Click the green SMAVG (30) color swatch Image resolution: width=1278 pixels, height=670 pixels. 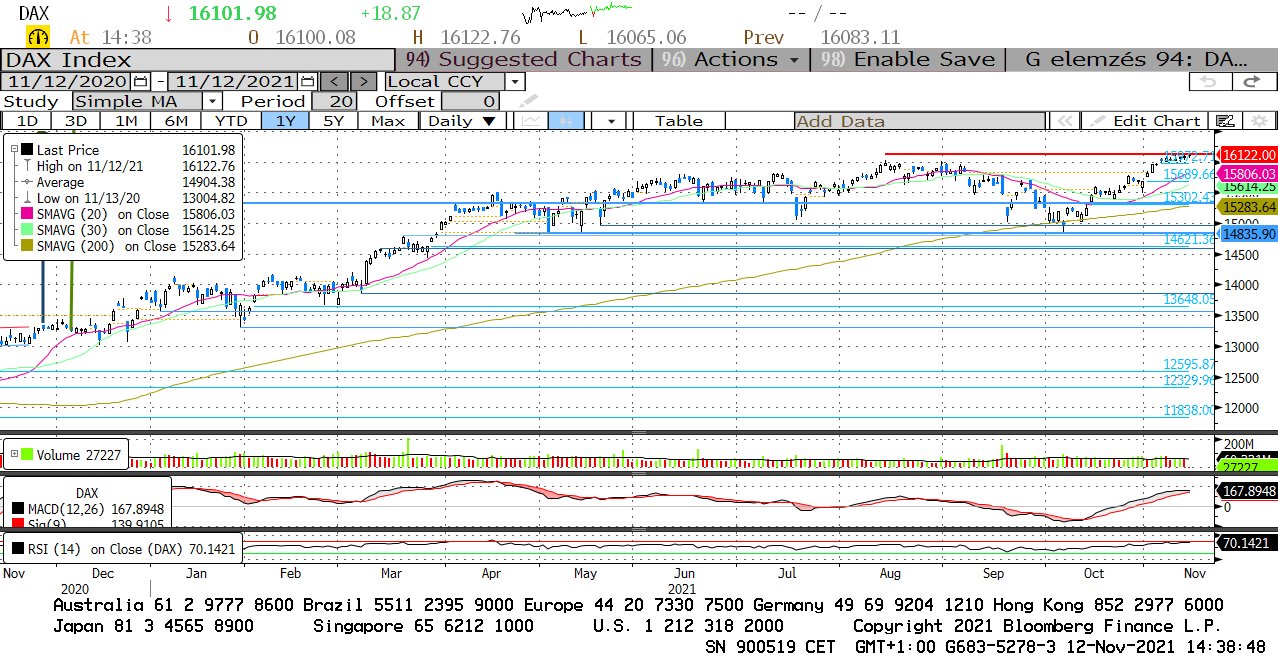(27, 229)
